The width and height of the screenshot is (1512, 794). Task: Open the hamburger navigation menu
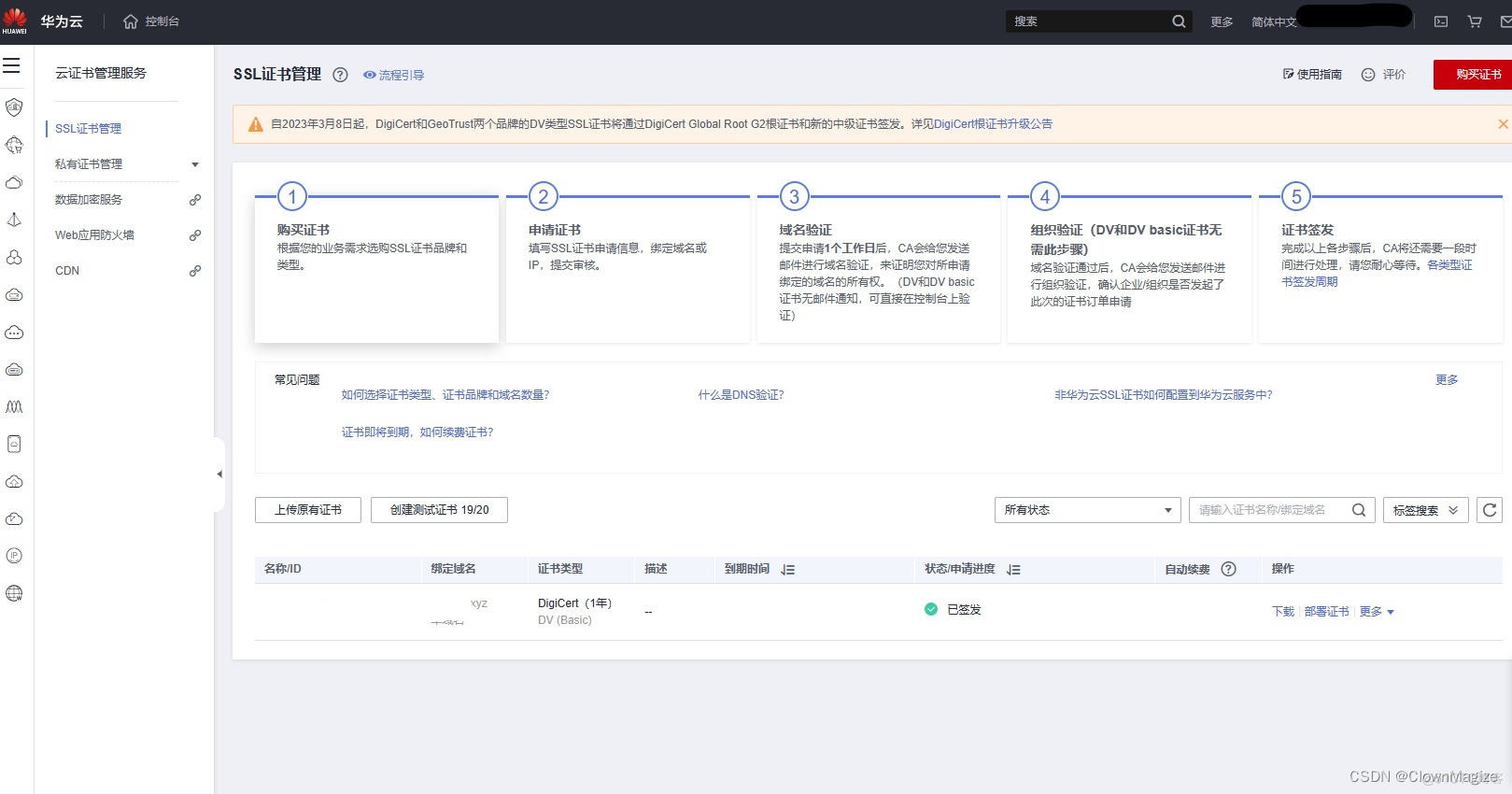(11, 65)
